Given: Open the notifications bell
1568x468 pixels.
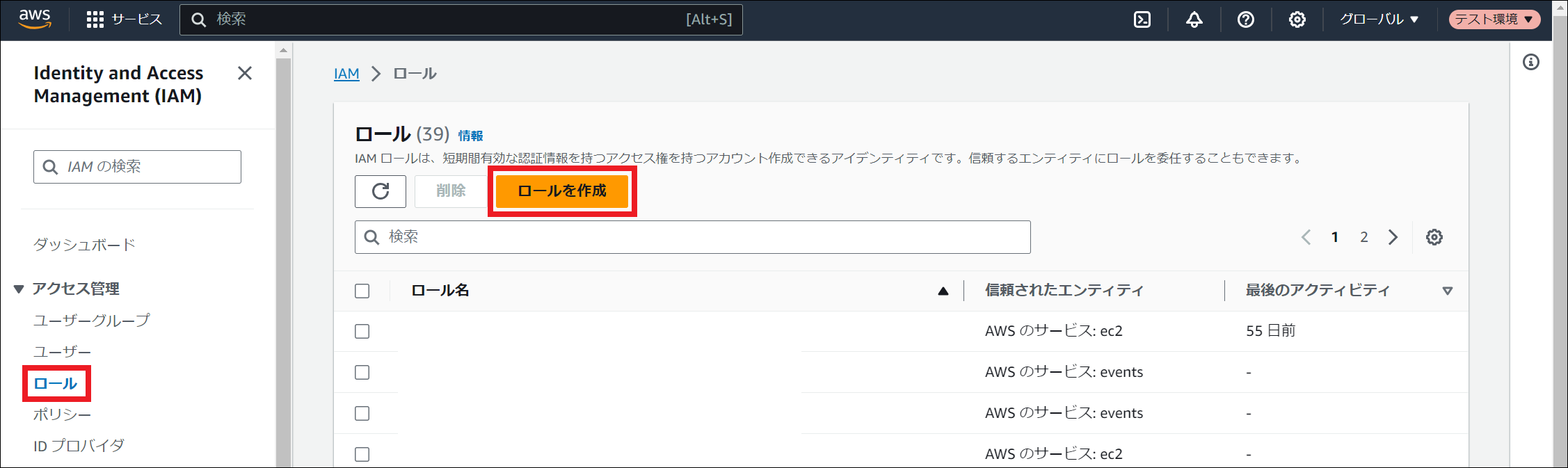Looking at the screenshot, I should 1194,19.
